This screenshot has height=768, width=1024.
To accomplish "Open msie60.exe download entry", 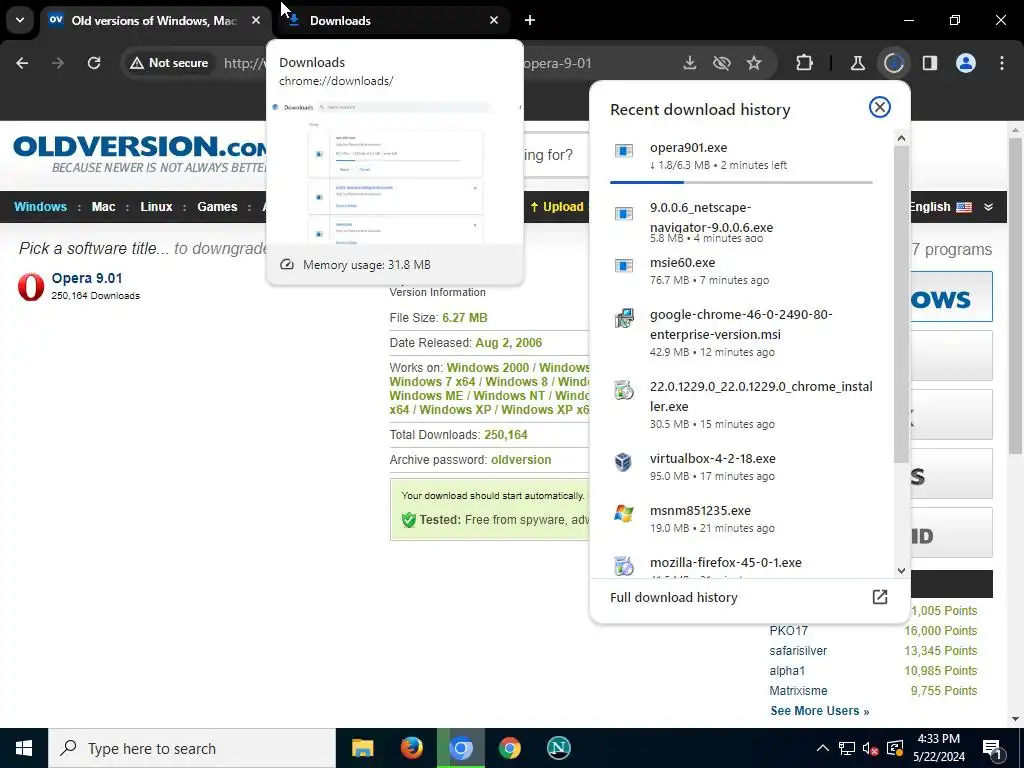I will 741,271.
